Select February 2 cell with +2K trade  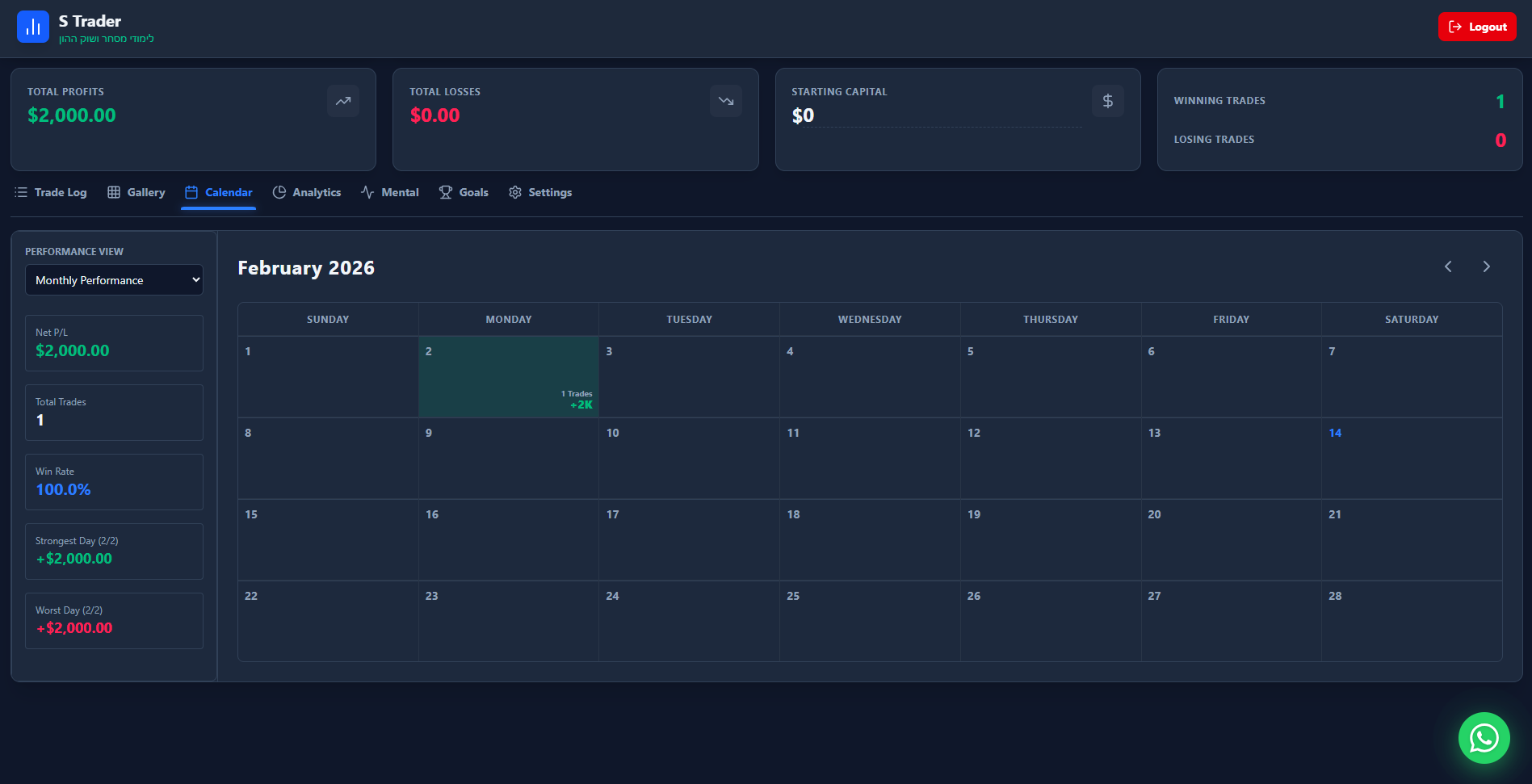(x=509, y=377)
